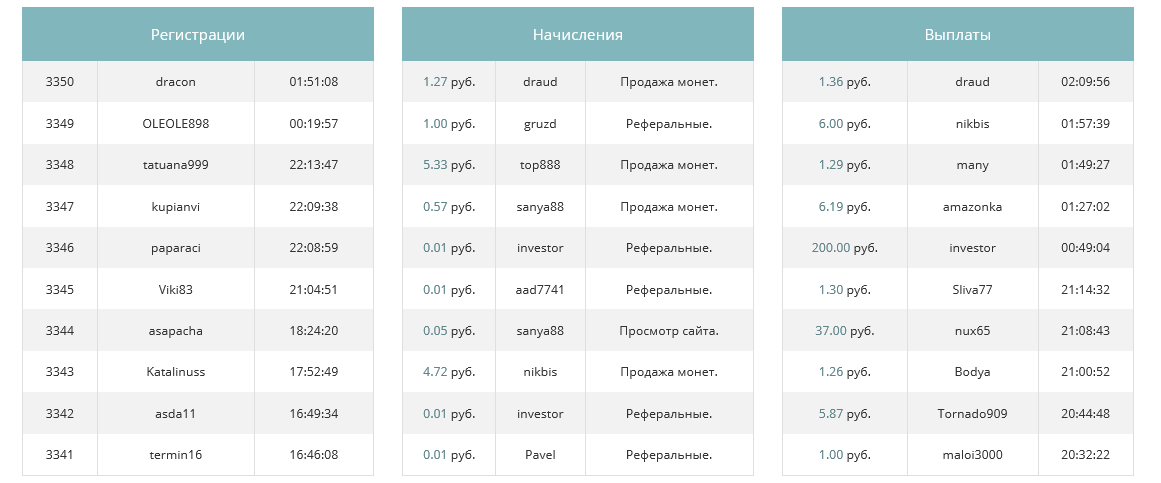Select Katalinuss in registrations list
This screenshot has width=1161, height=483.
tap(175, 372)
